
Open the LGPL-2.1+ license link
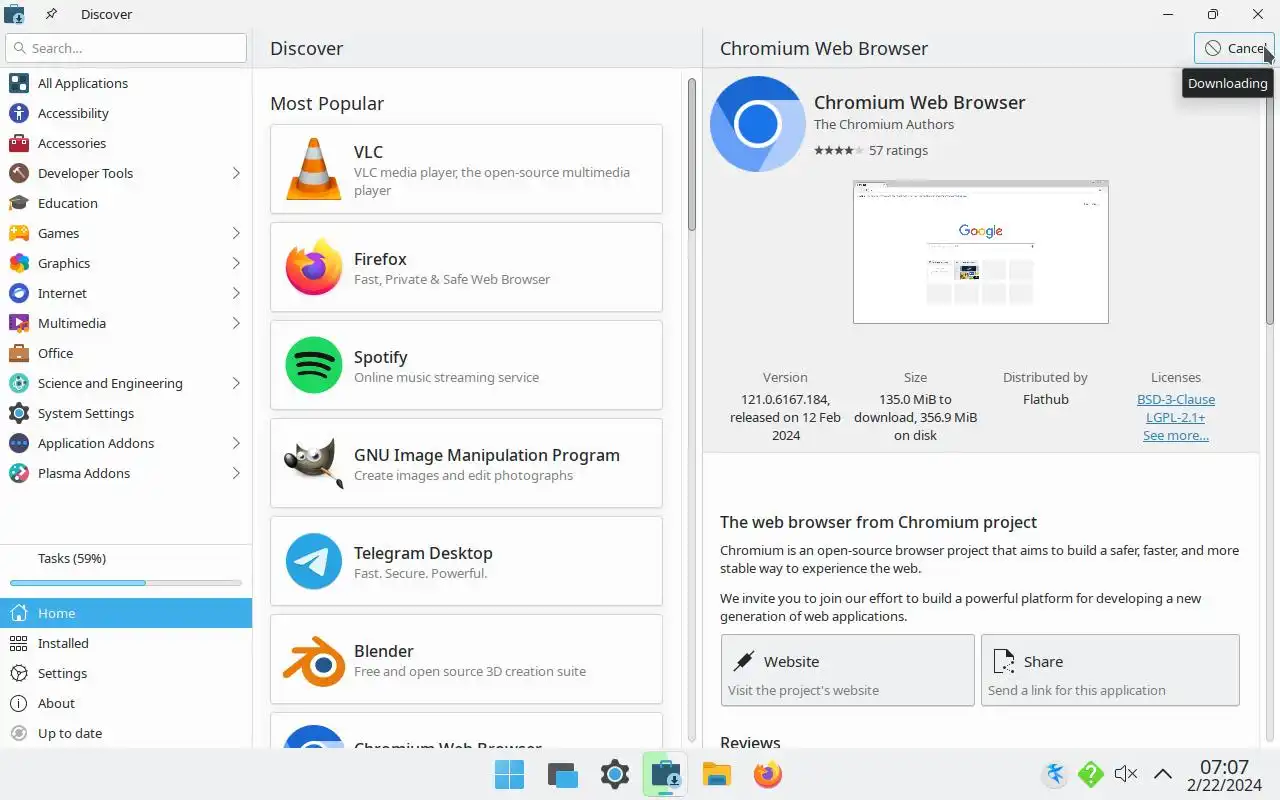(x=1175, y=417)
